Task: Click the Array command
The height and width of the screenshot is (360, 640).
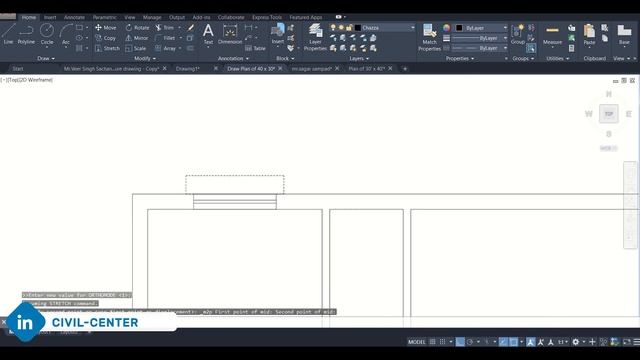Action: 165,48
